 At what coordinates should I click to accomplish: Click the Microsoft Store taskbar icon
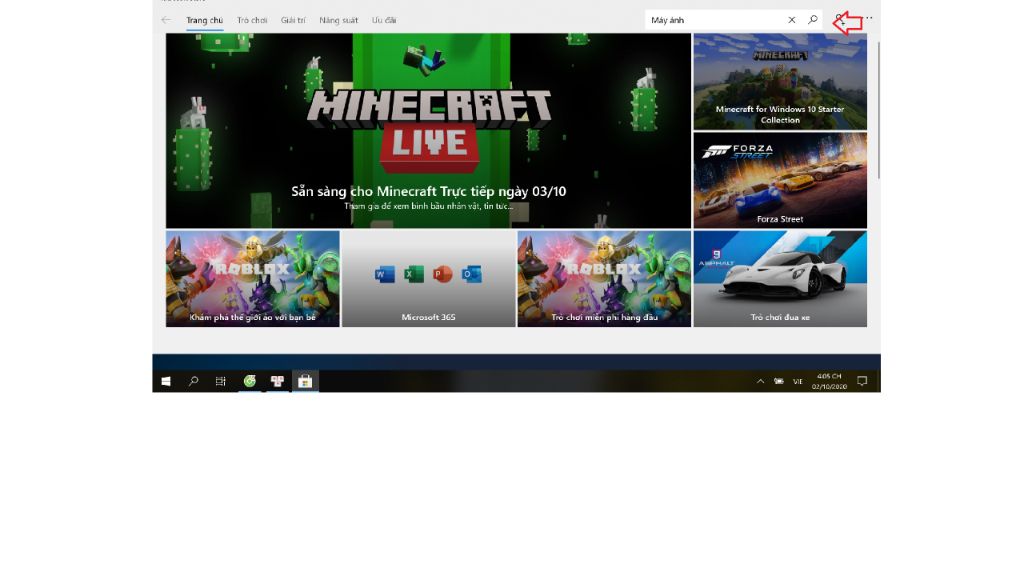pyautogui.click(x=305, y=381)
